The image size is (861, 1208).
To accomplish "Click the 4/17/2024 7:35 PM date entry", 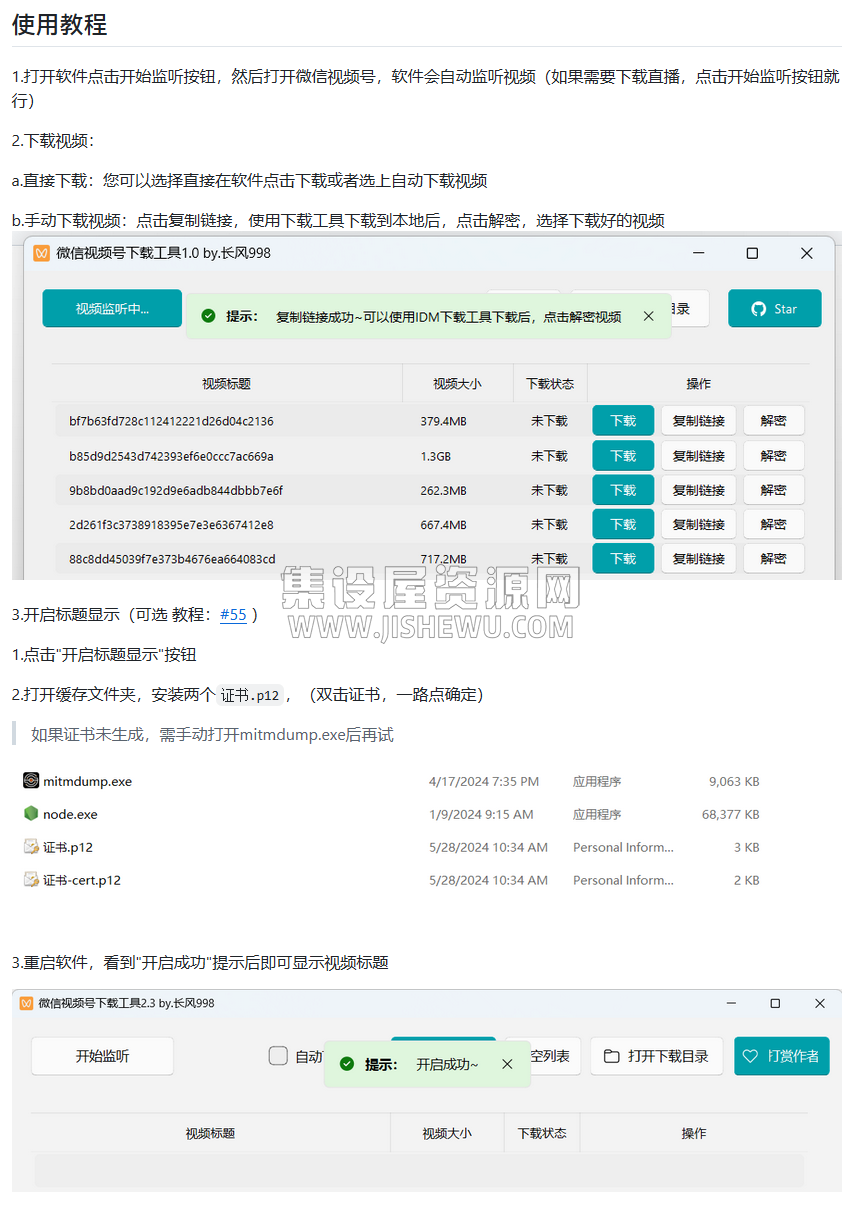I will [x=484, y=781].
